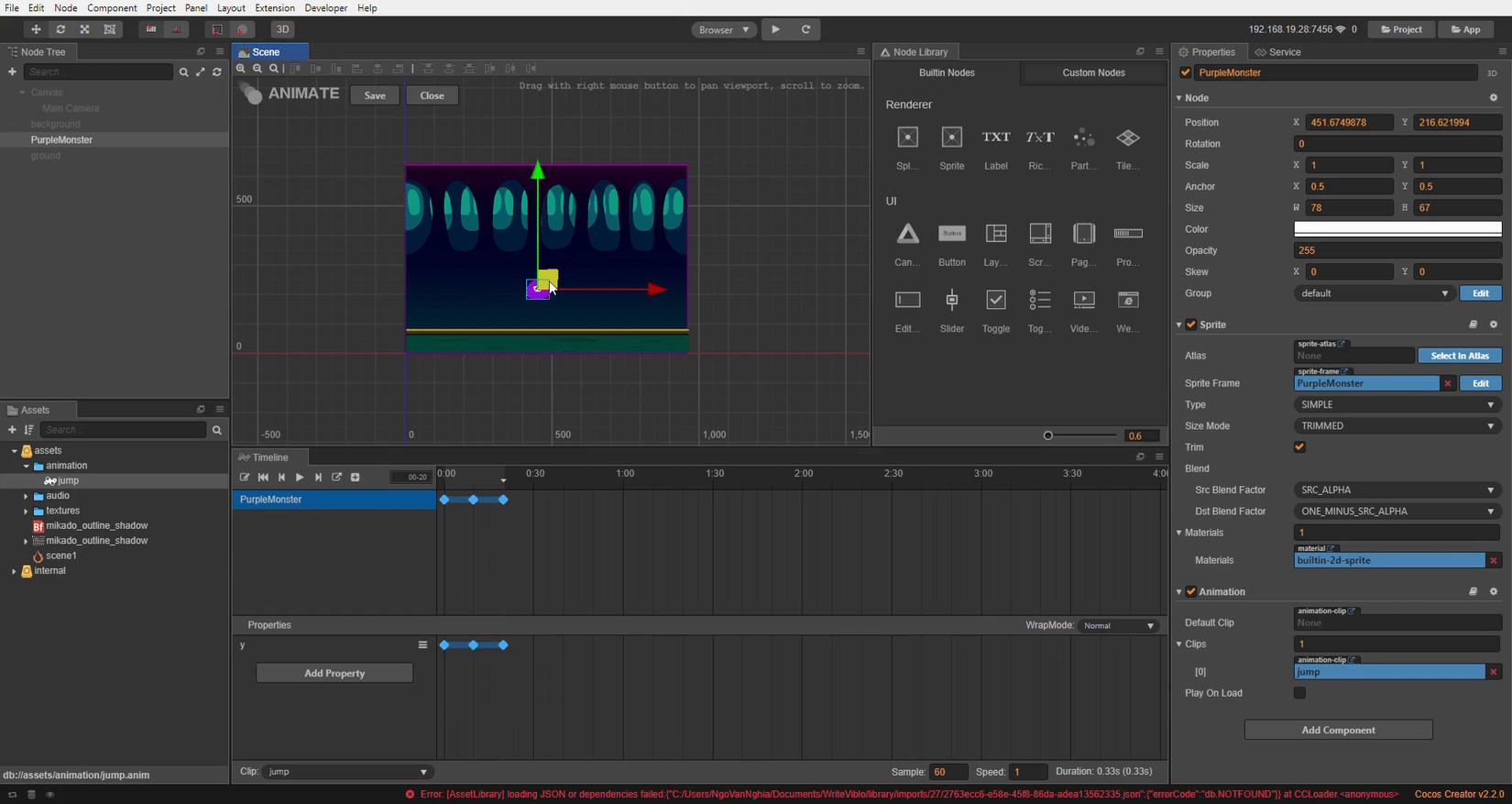
Task: Click the preview play button next to Browser
Action: coord(776,29)
